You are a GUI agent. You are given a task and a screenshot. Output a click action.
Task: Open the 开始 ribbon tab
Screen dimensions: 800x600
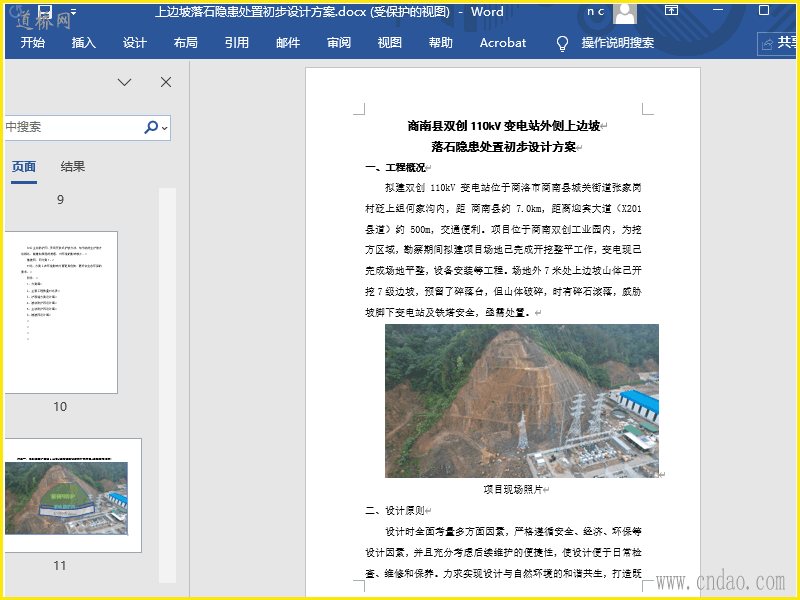pyautogui.click(x=33, y=43)
